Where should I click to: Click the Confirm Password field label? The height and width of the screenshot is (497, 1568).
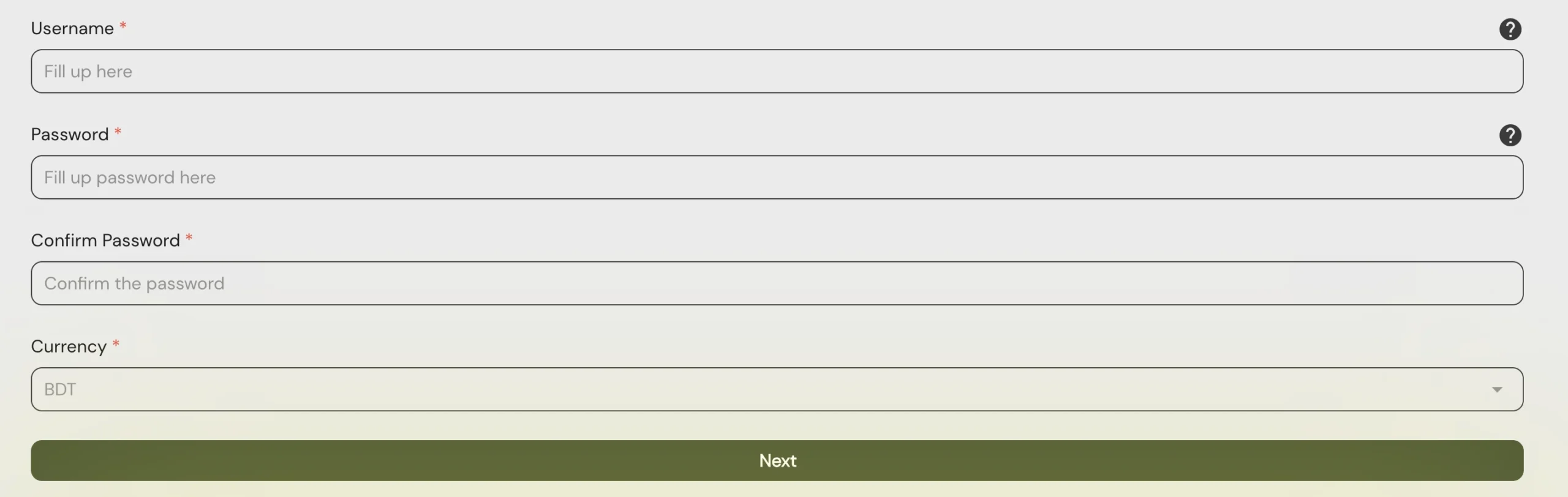[x=105, y=240]
